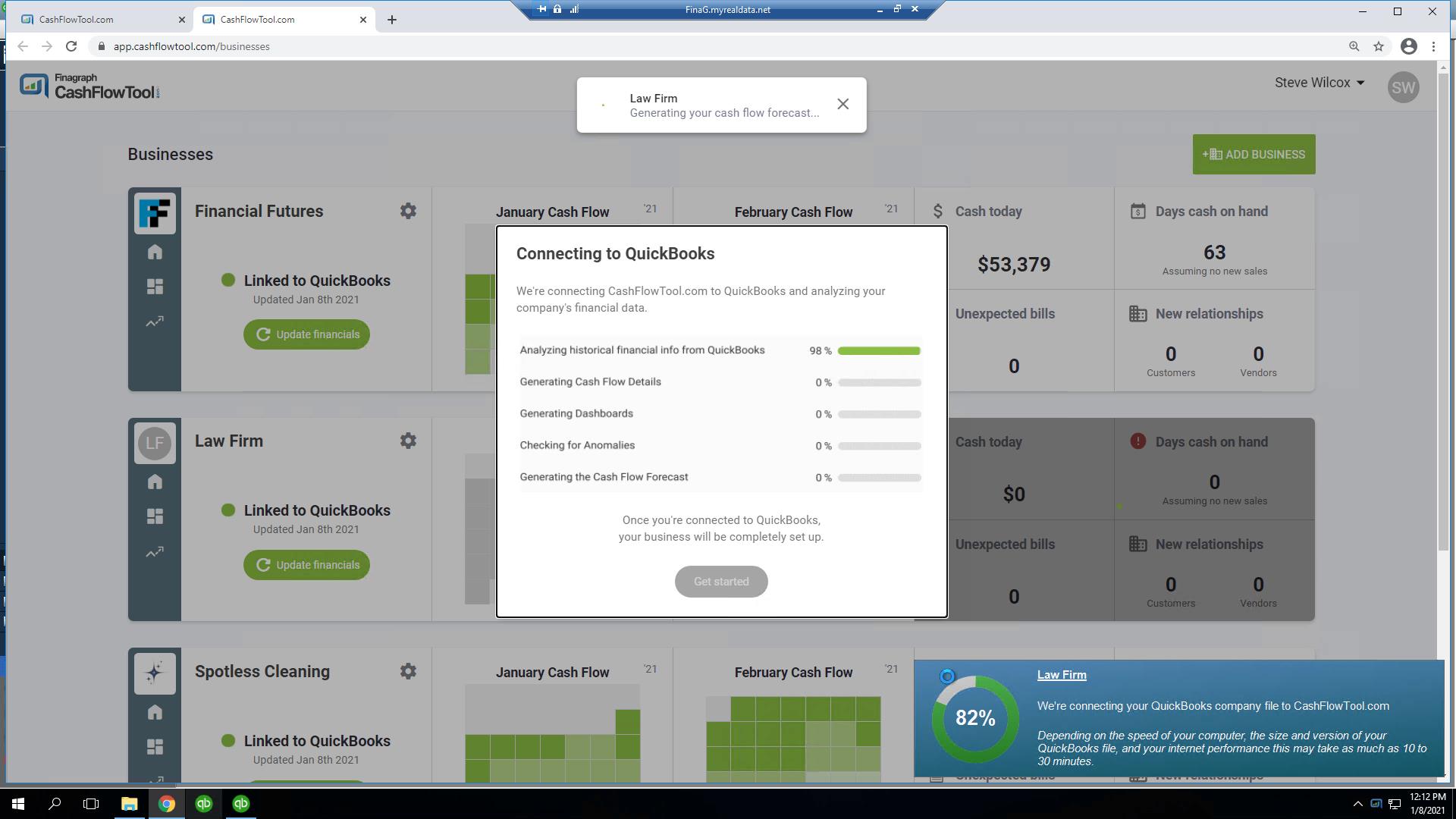The height and width of the screenshot is (819, 1456).
Task: Open second QuickBooks taskbar icon
Action: pyautogui.click(x=240, y=804)
